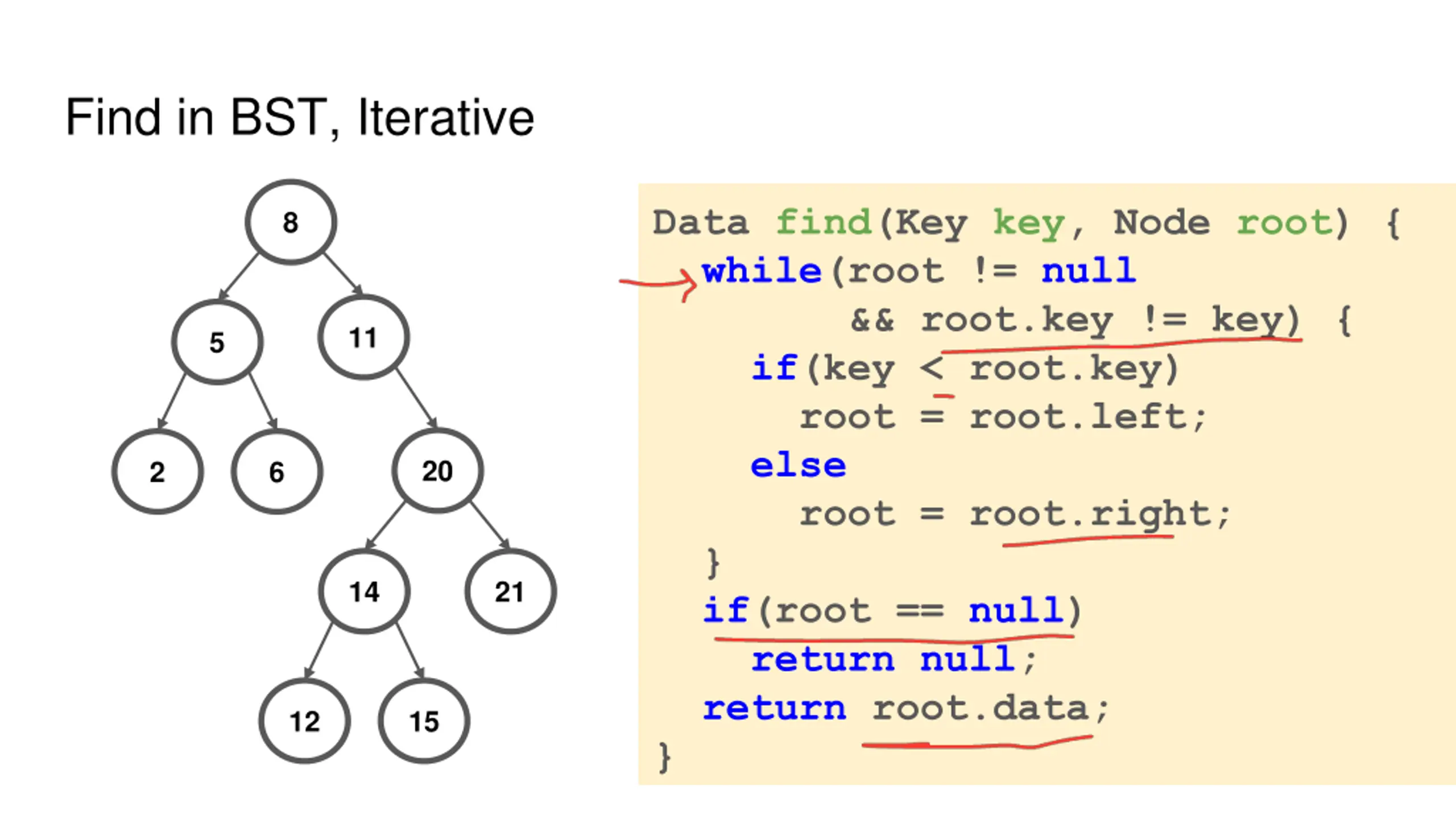
Task: Select the leaf node 2
Action: coord(158,472)
